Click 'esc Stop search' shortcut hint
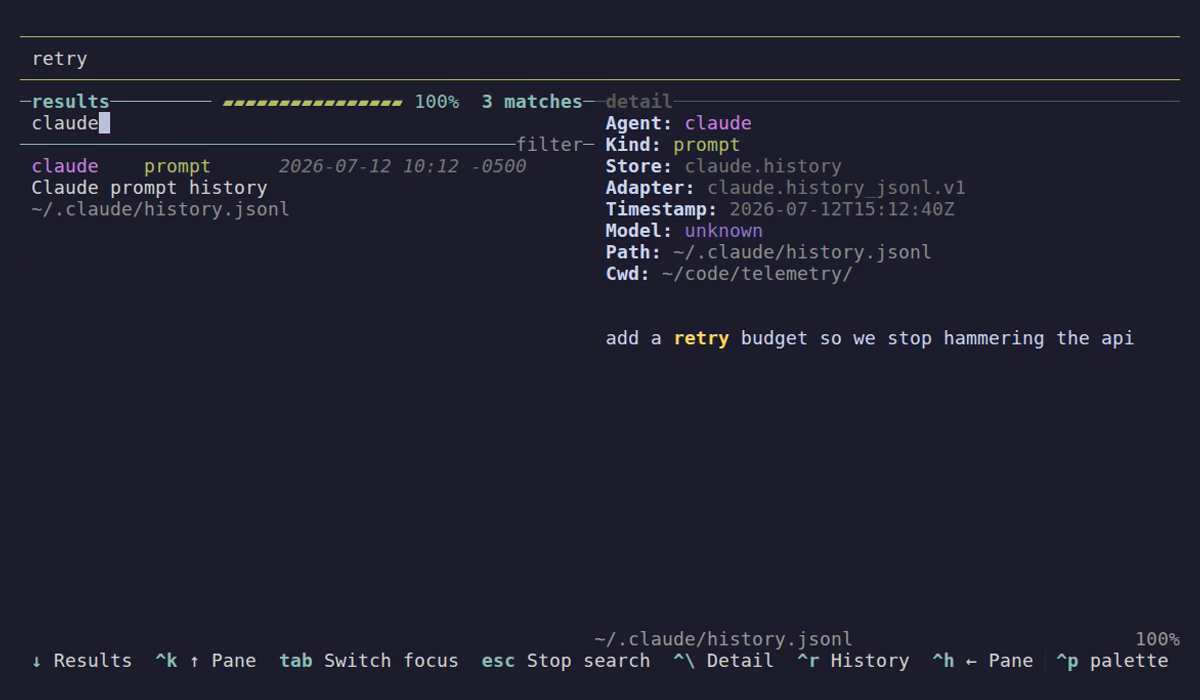Image resolution: width=1200 pixels, height=700 pixels. (565, 660)
